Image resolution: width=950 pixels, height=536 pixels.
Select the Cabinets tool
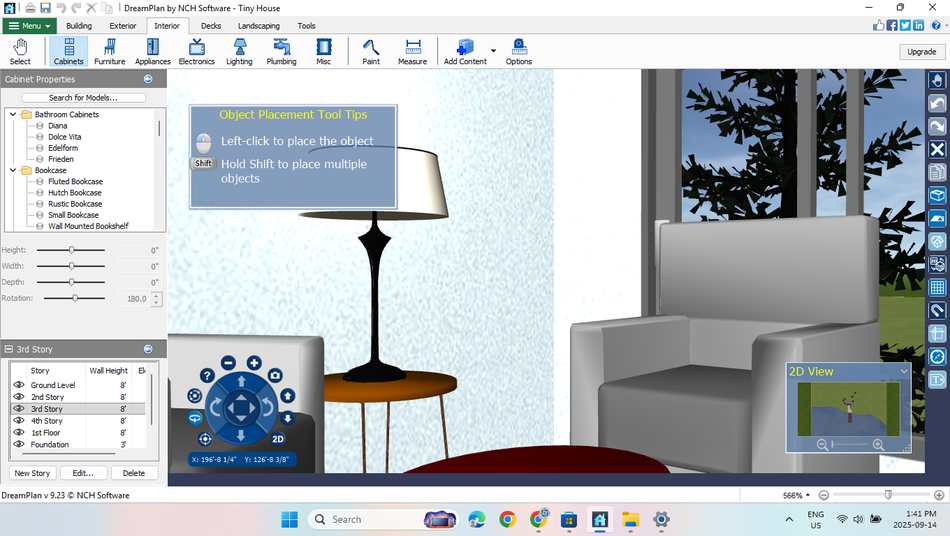(x=68, y=51)
